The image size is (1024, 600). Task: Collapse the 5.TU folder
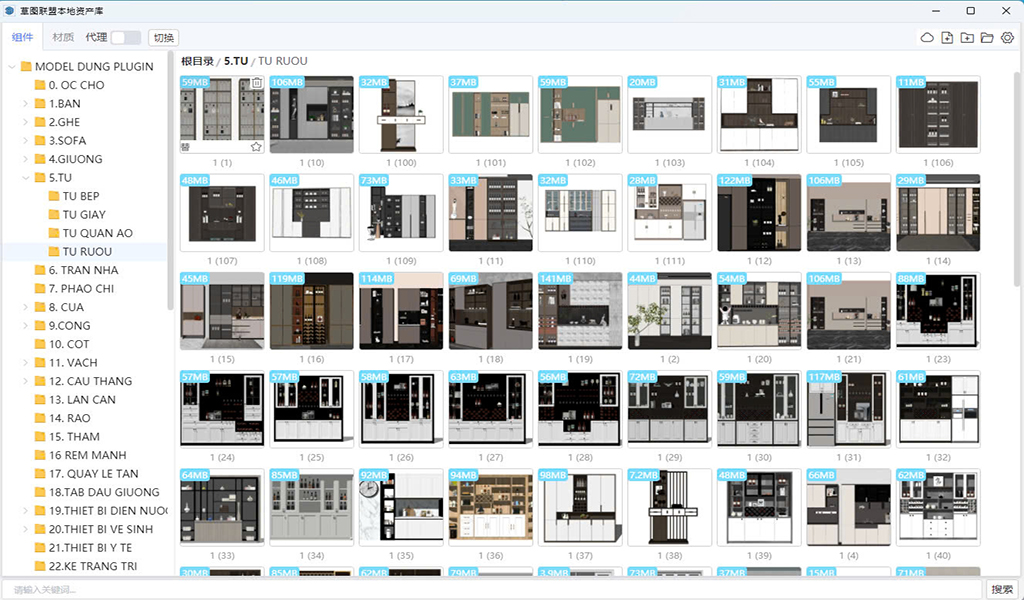26,178
